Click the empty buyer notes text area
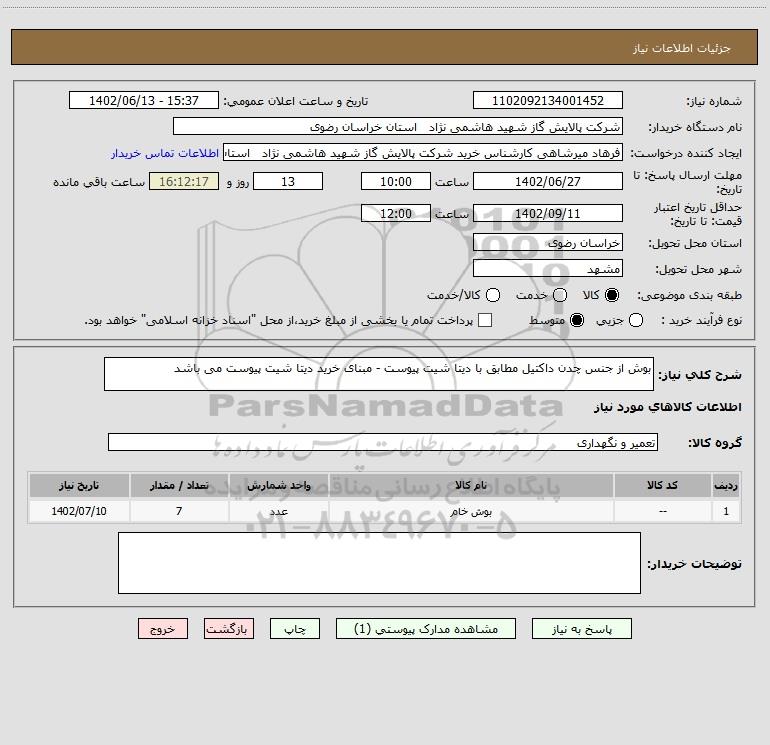Screen dimensions: 770x745 pyautogui.click(x=379, y=563)
